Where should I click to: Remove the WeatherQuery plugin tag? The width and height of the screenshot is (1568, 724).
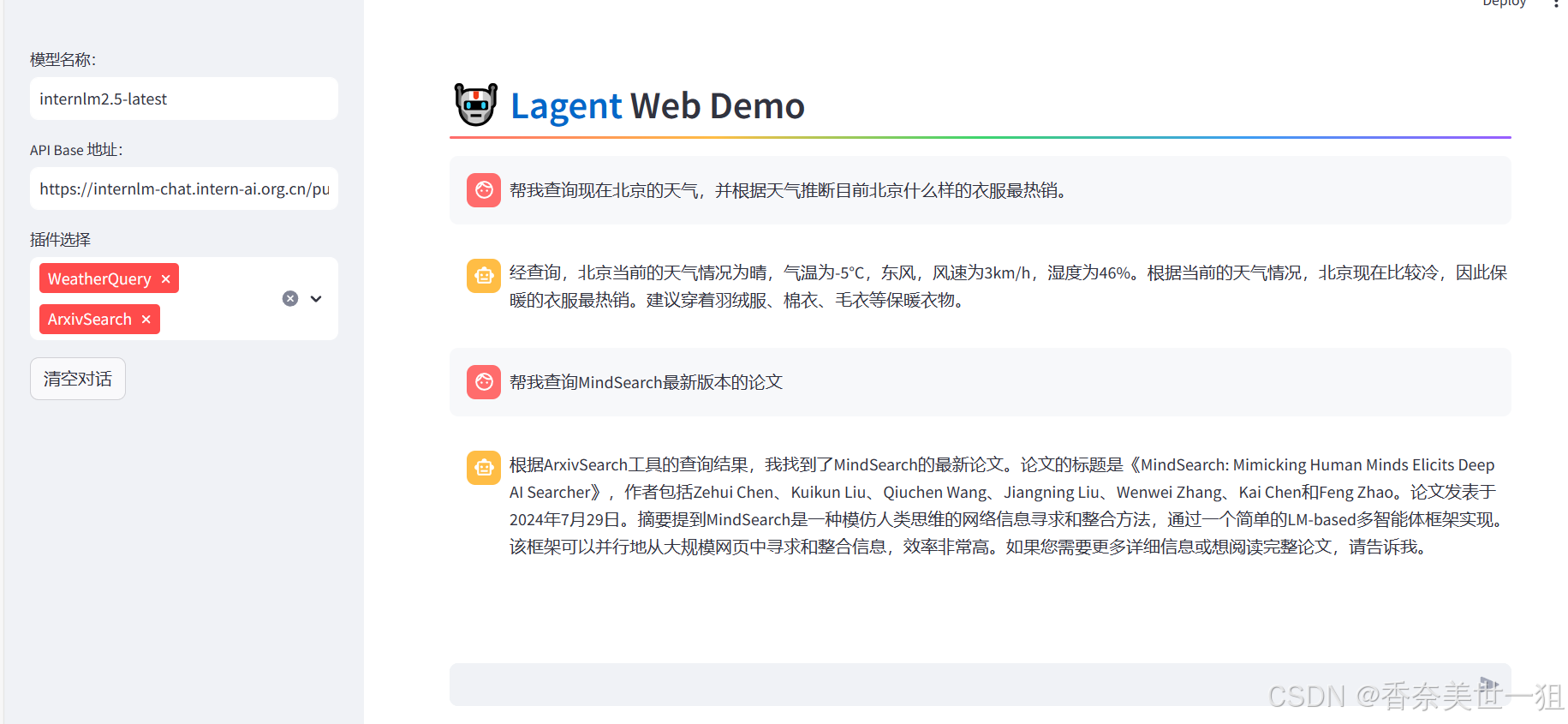[x=166, y=278]
